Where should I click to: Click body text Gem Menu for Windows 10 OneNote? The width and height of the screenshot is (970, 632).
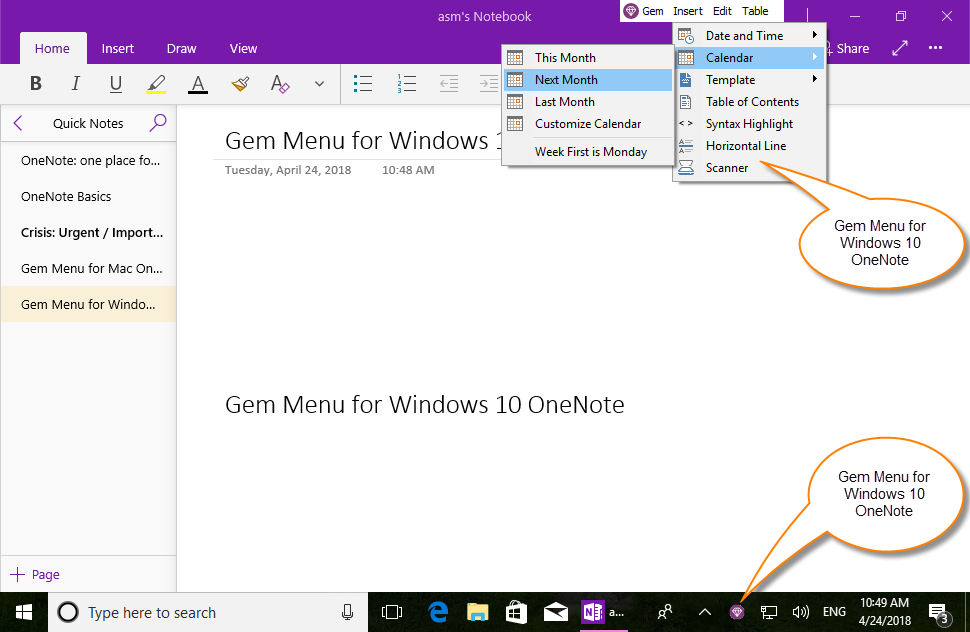pyautogui.click(x=424, y=405)
